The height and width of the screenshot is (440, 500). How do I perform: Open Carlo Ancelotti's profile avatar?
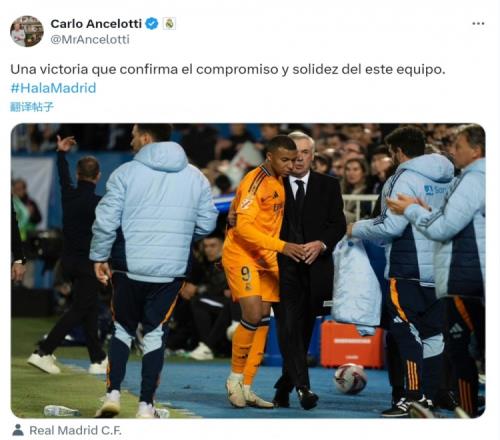[27, 31]
